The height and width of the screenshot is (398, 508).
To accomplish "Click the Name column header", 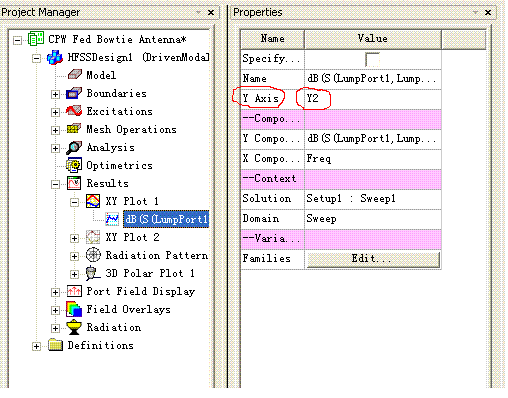I will [272, 39].
